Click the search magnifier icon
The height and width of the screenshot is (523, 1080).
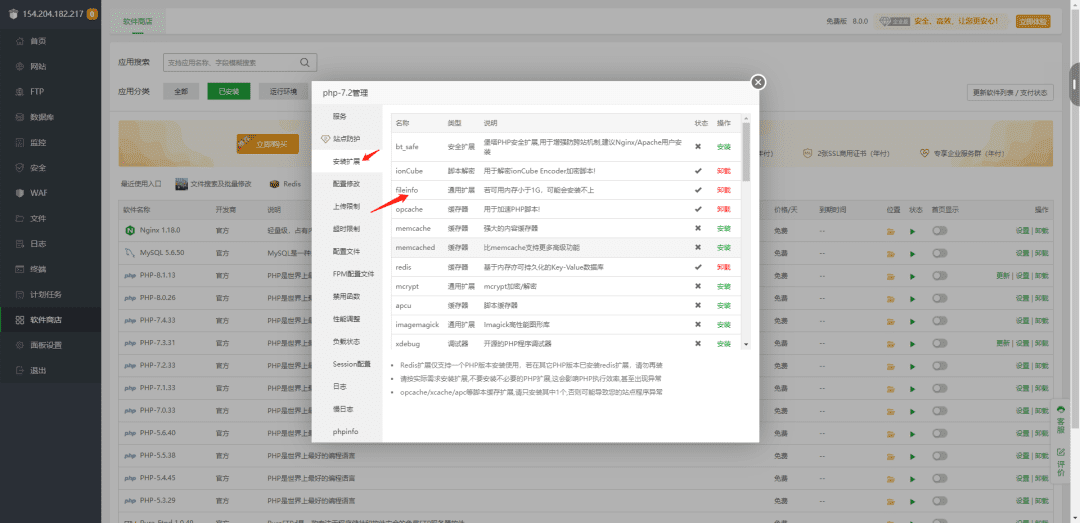(304, 62)
